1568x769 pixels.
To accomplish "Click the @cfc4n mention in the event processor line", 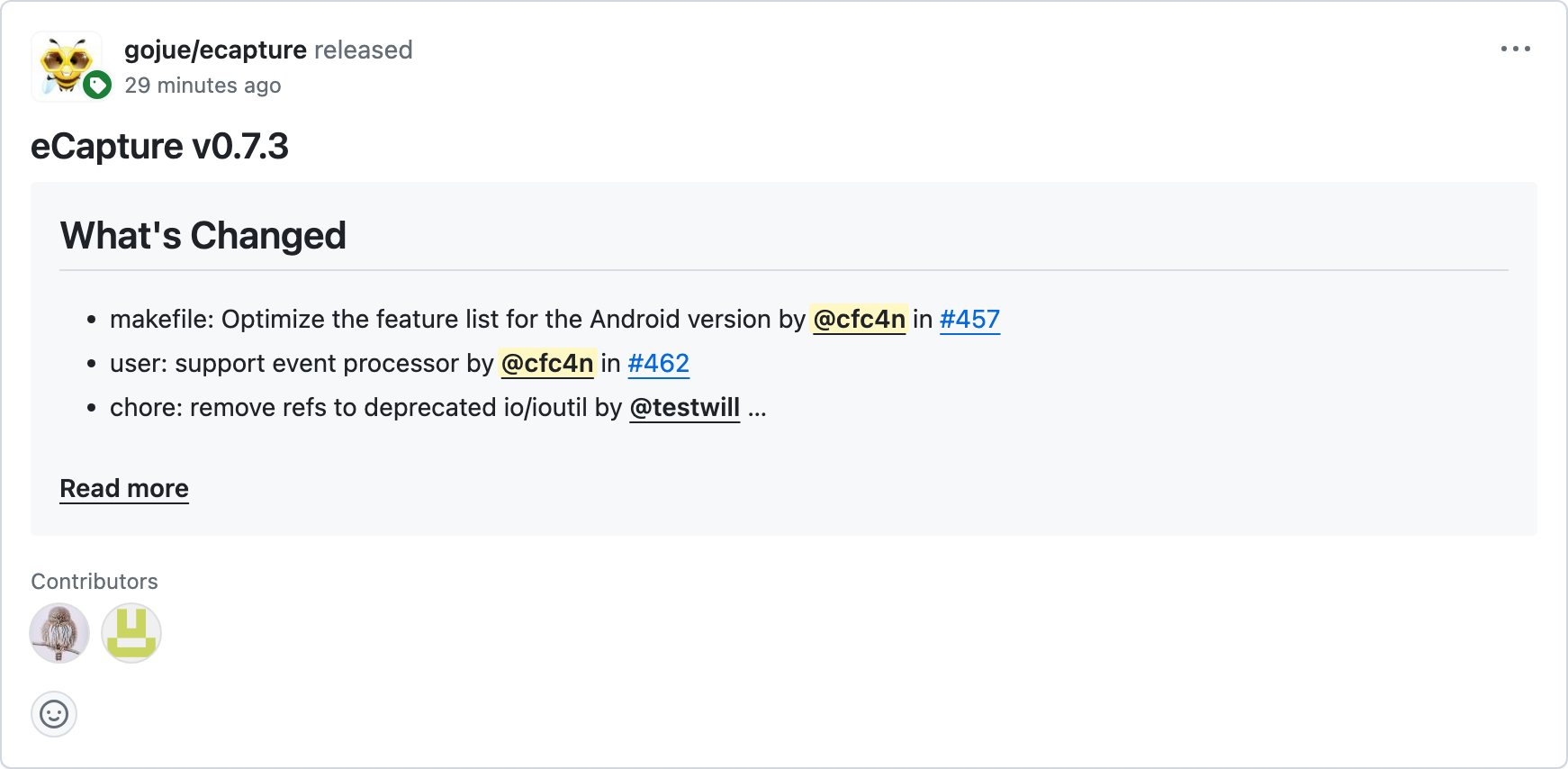I will 547,363.
